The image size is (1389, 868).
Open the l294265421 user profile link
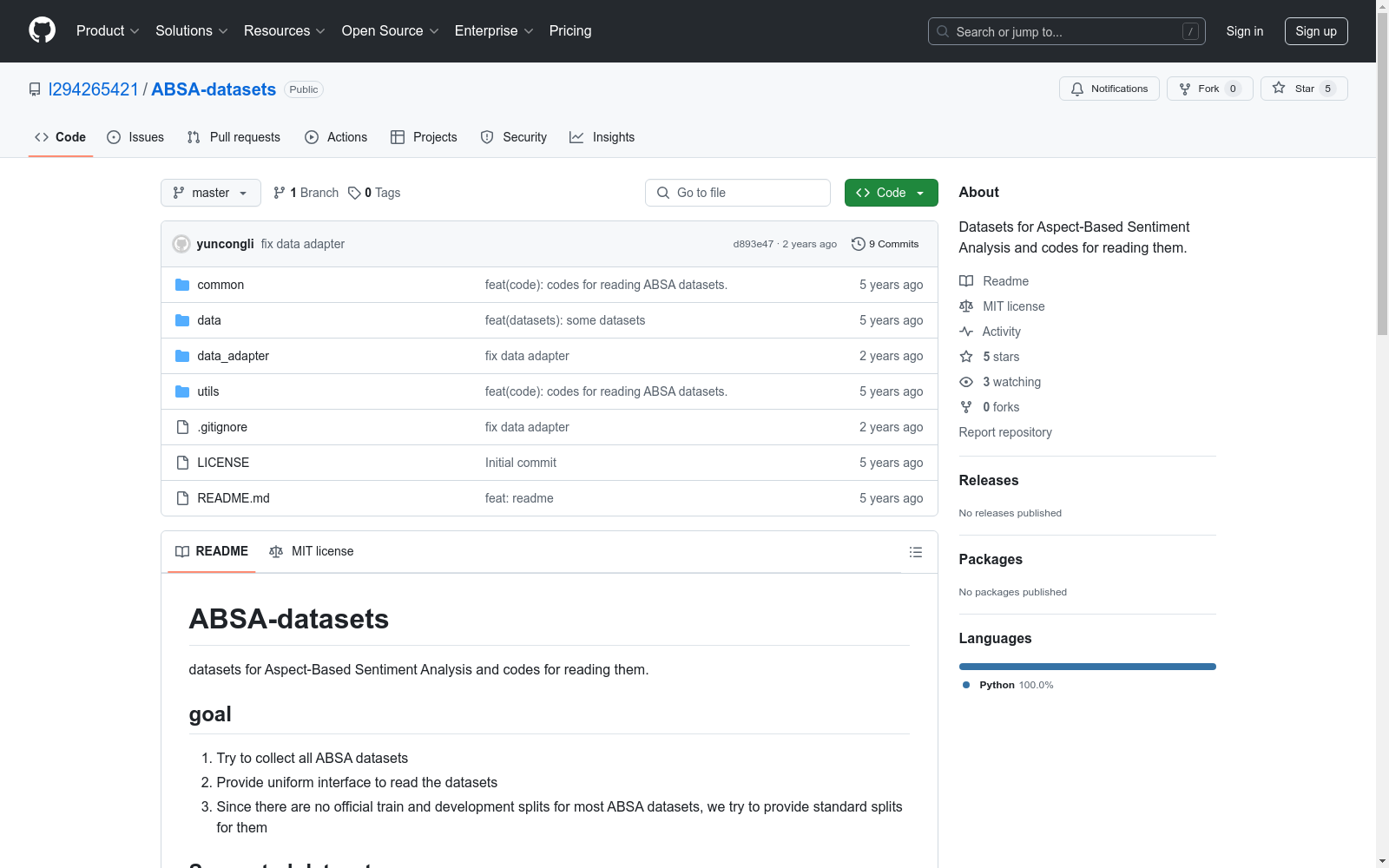click(94, 89)
